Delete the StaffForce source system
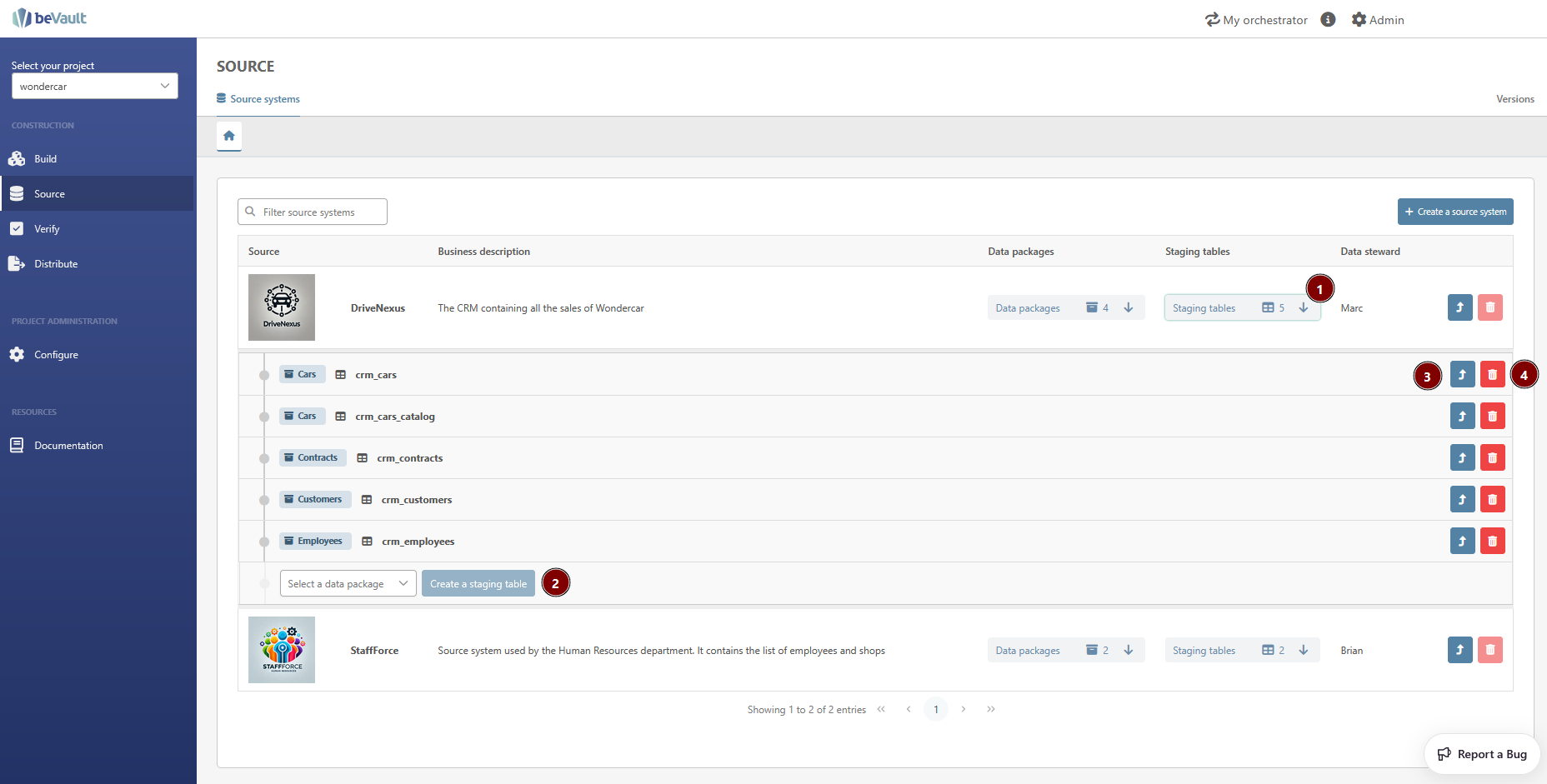This screenshot has width=1547, height=784. (x=1489, y=650)
